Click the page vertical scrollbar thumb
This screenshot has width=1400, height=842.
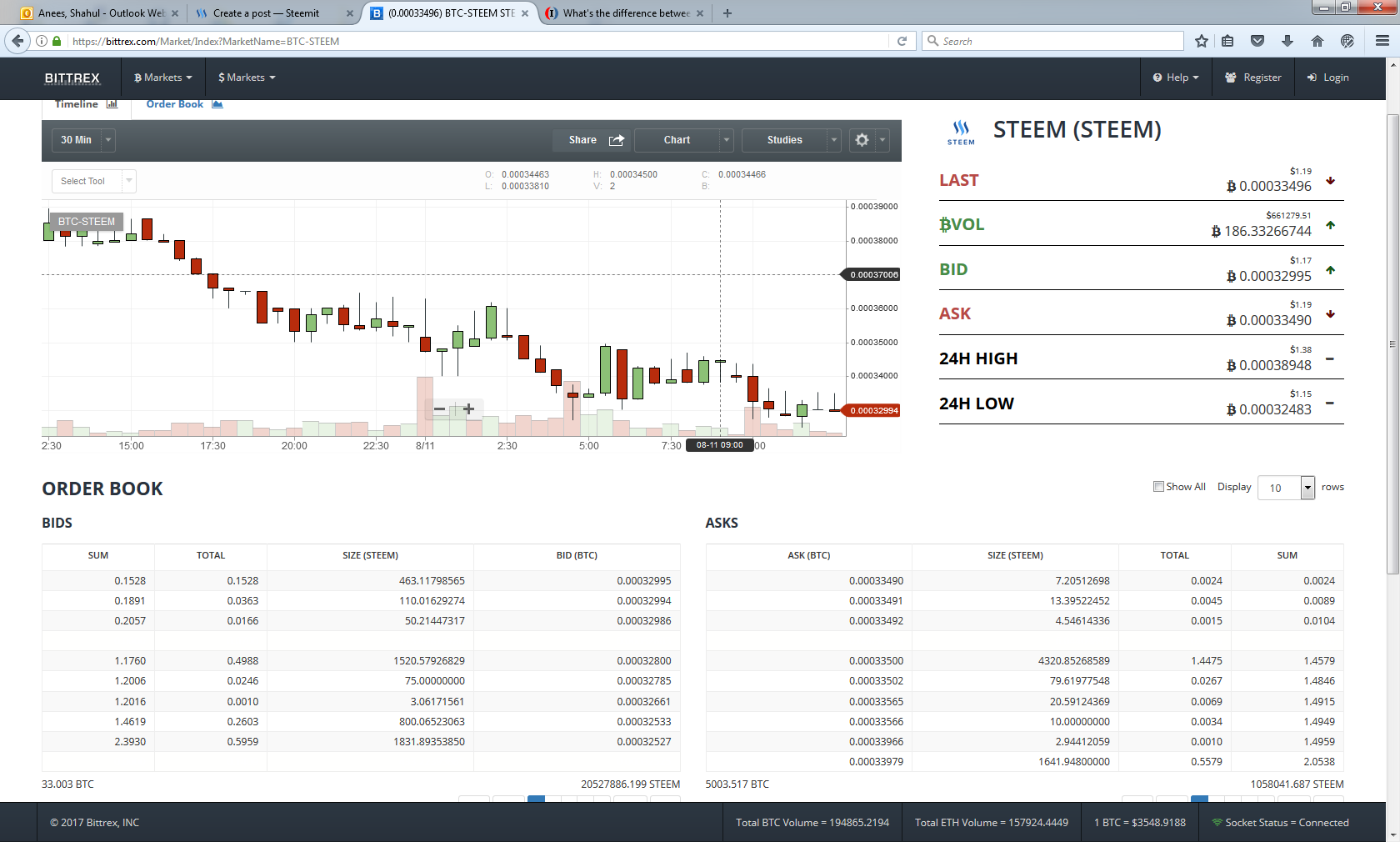(x=1392, y=343)
